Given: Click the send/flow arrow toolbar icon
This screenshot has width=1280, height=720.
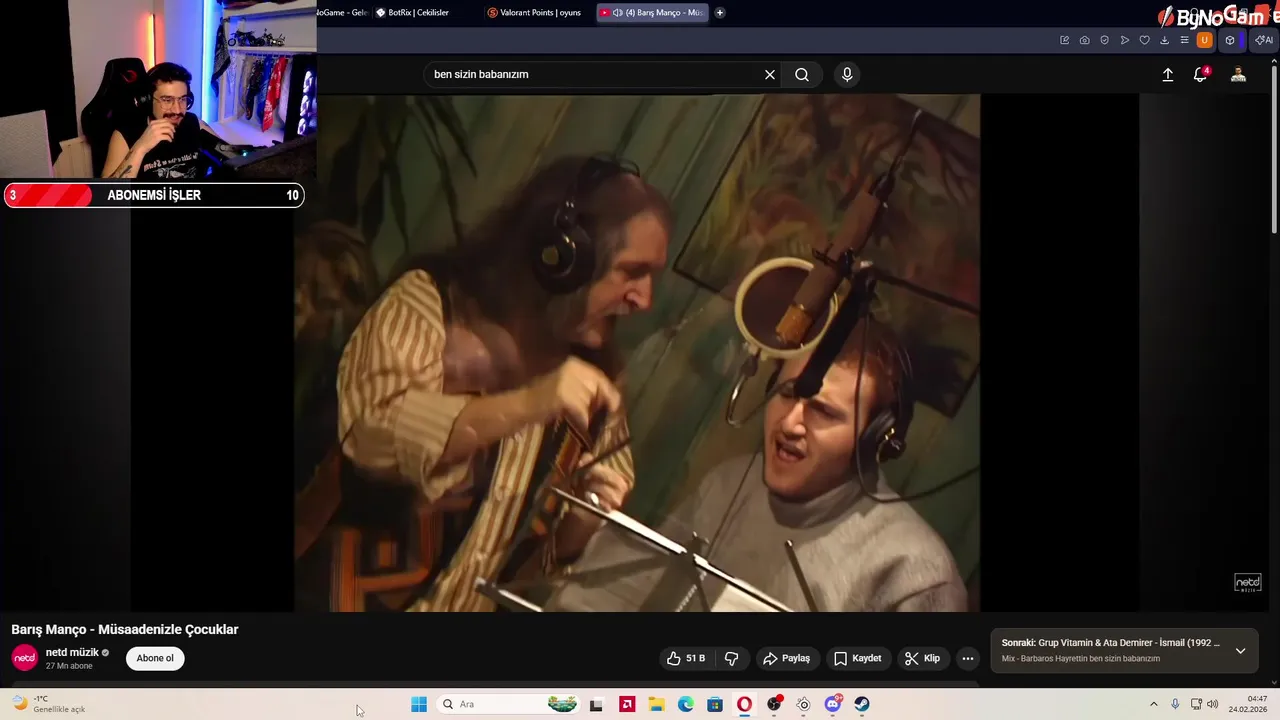Looking at the screenshot, I should [1124, 40].
